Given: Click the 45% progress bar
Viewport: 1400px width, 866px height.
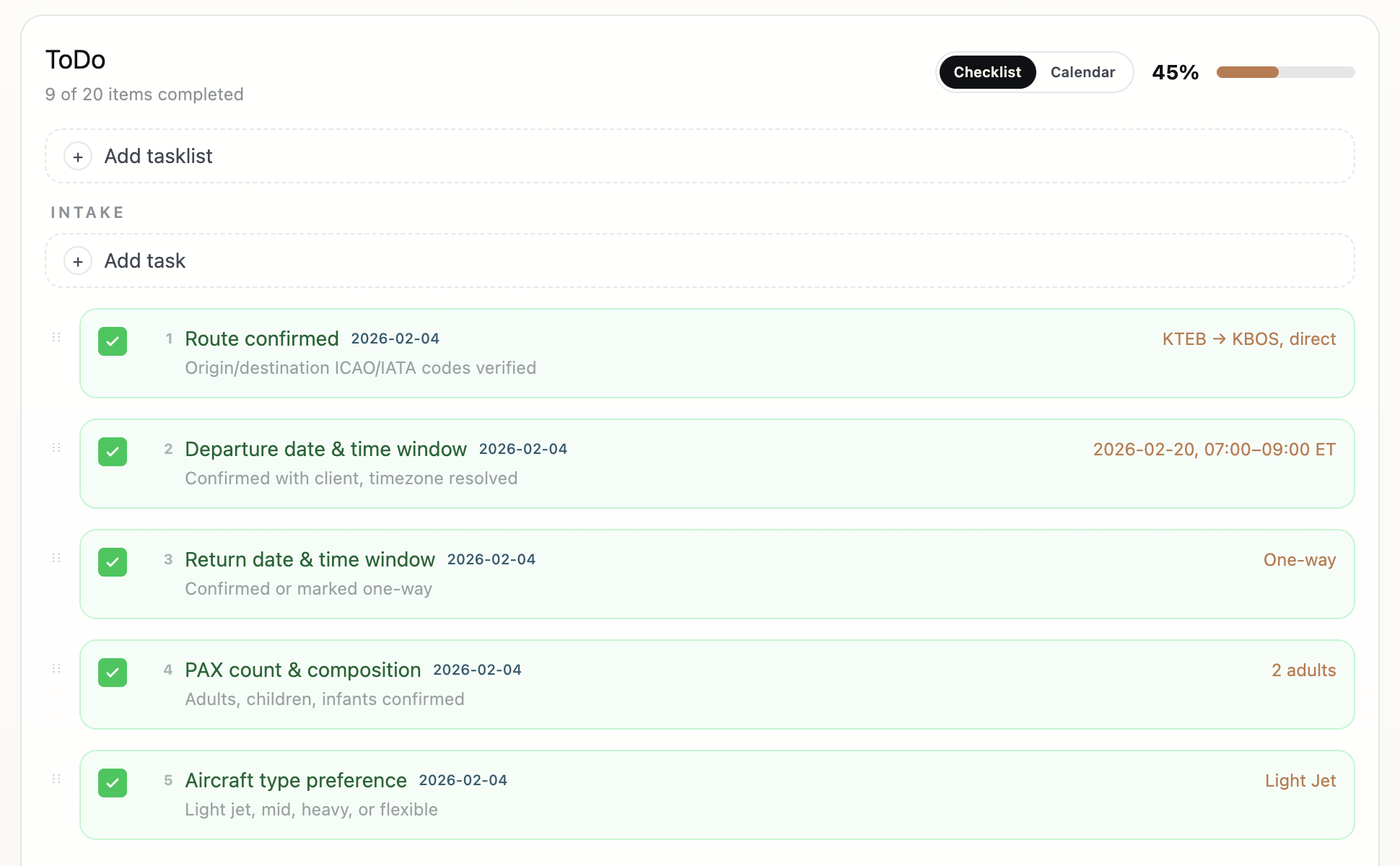Looking at the screenshot, I should 1285,72.
